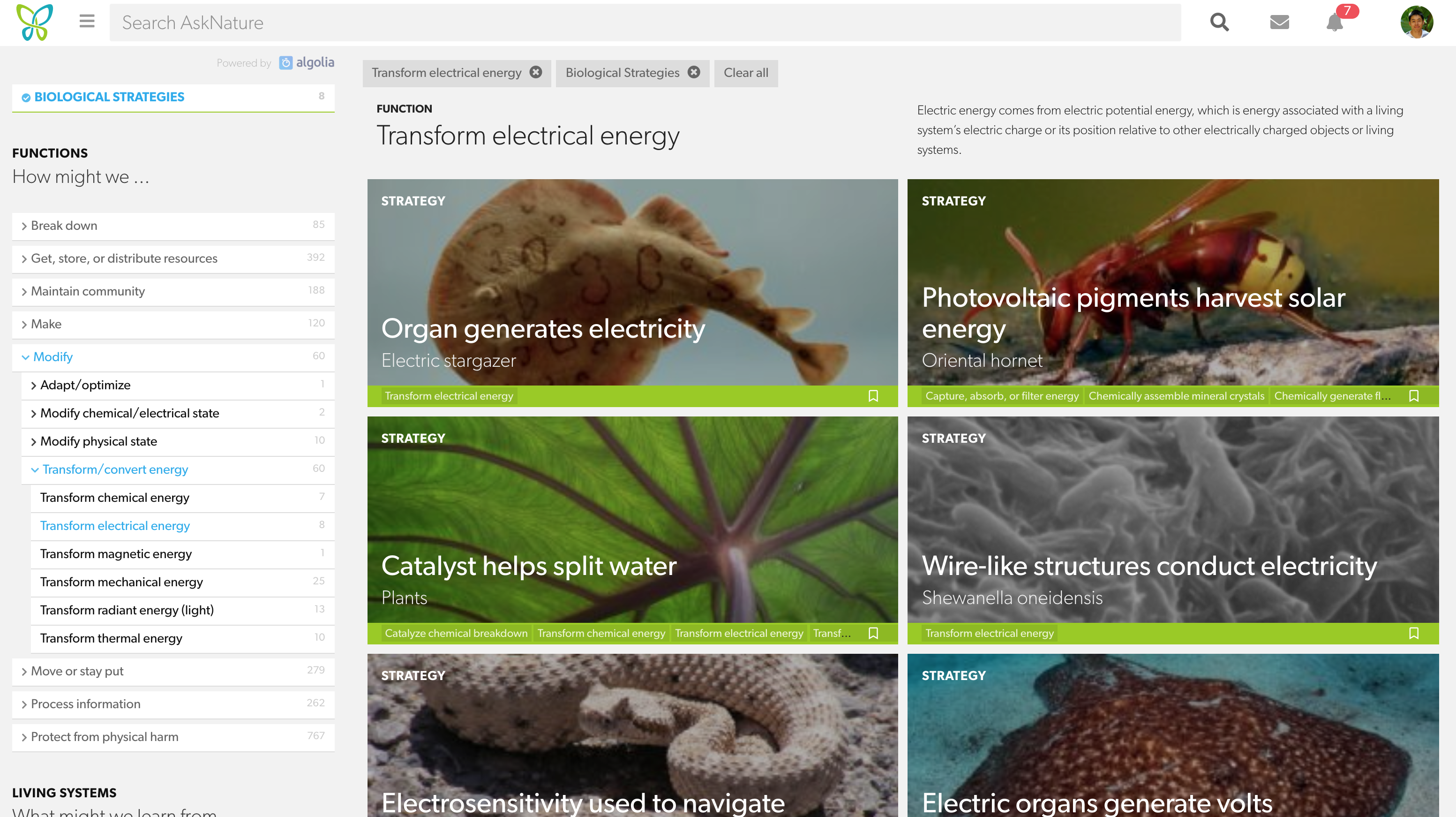Open Electrosensitivity used to navigate card

point(632,735)
